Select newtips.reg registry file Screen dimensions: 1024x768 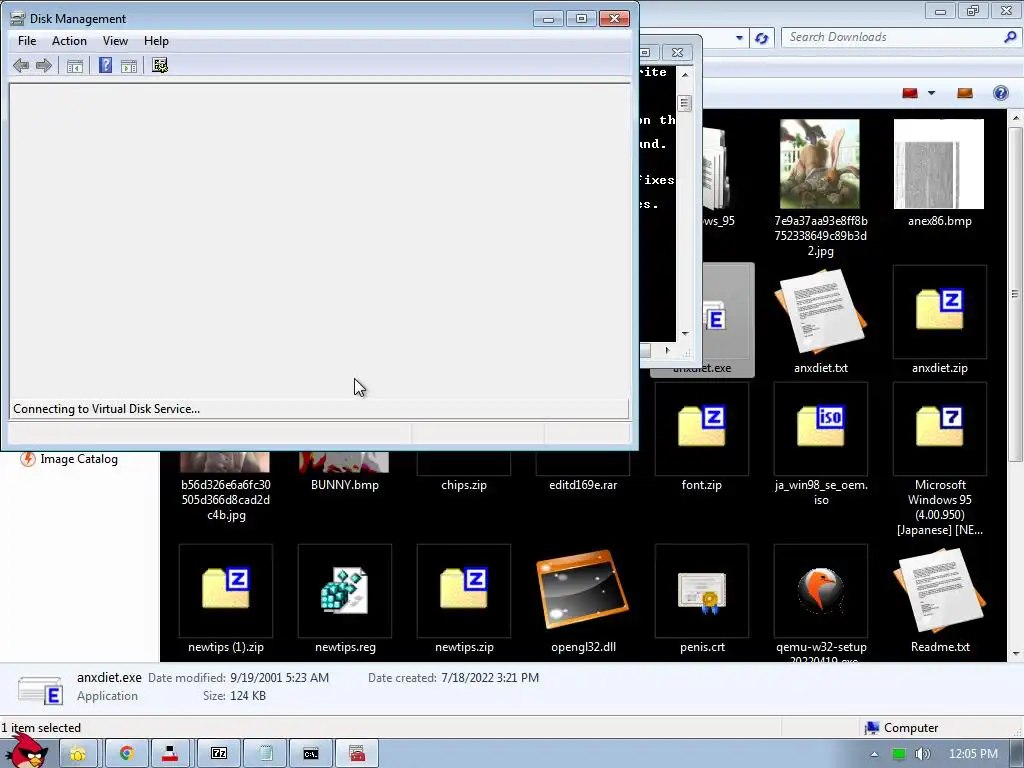[x=345, y=600]
